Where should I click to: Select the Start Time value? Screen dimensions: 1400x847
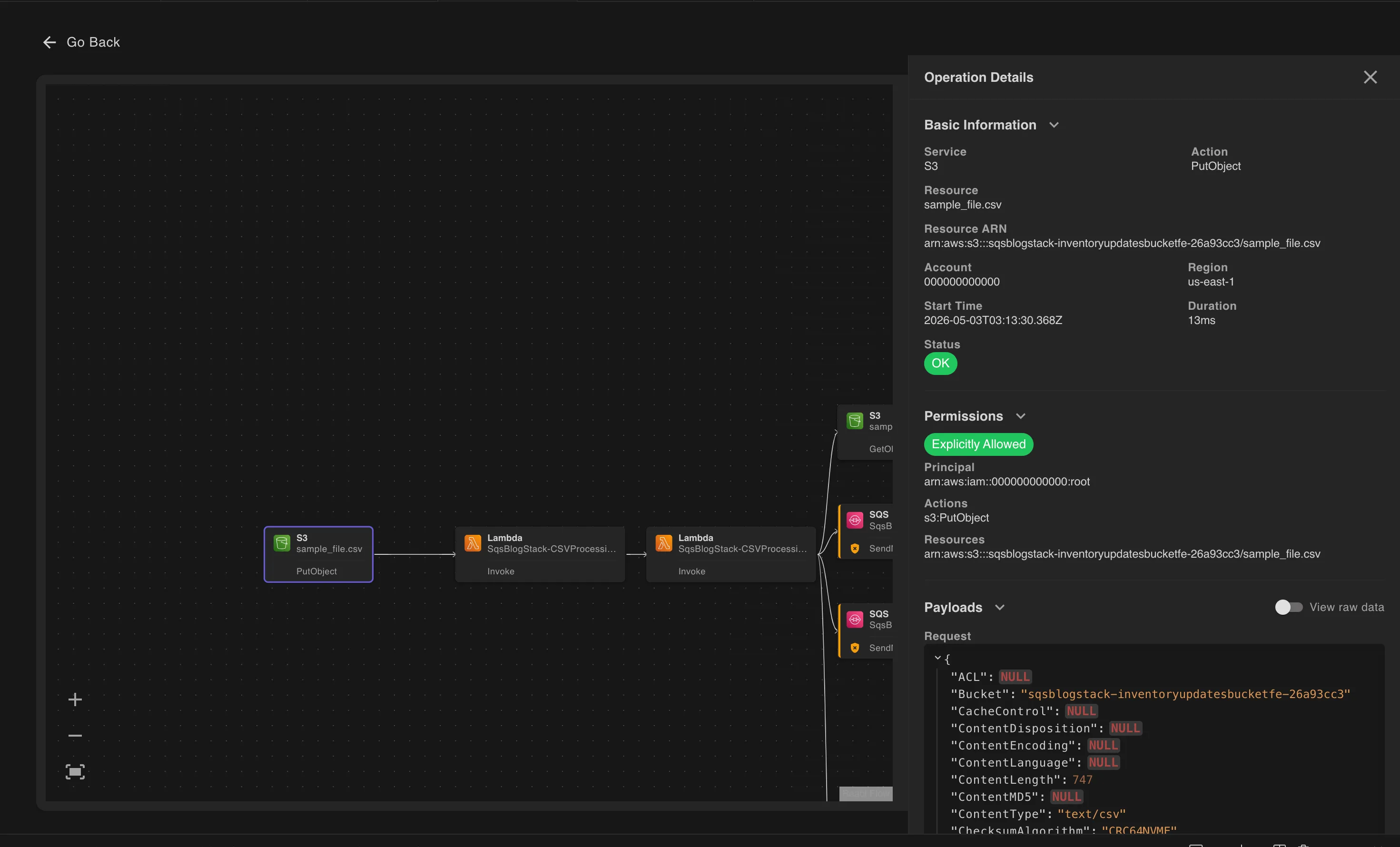(993, 320)
